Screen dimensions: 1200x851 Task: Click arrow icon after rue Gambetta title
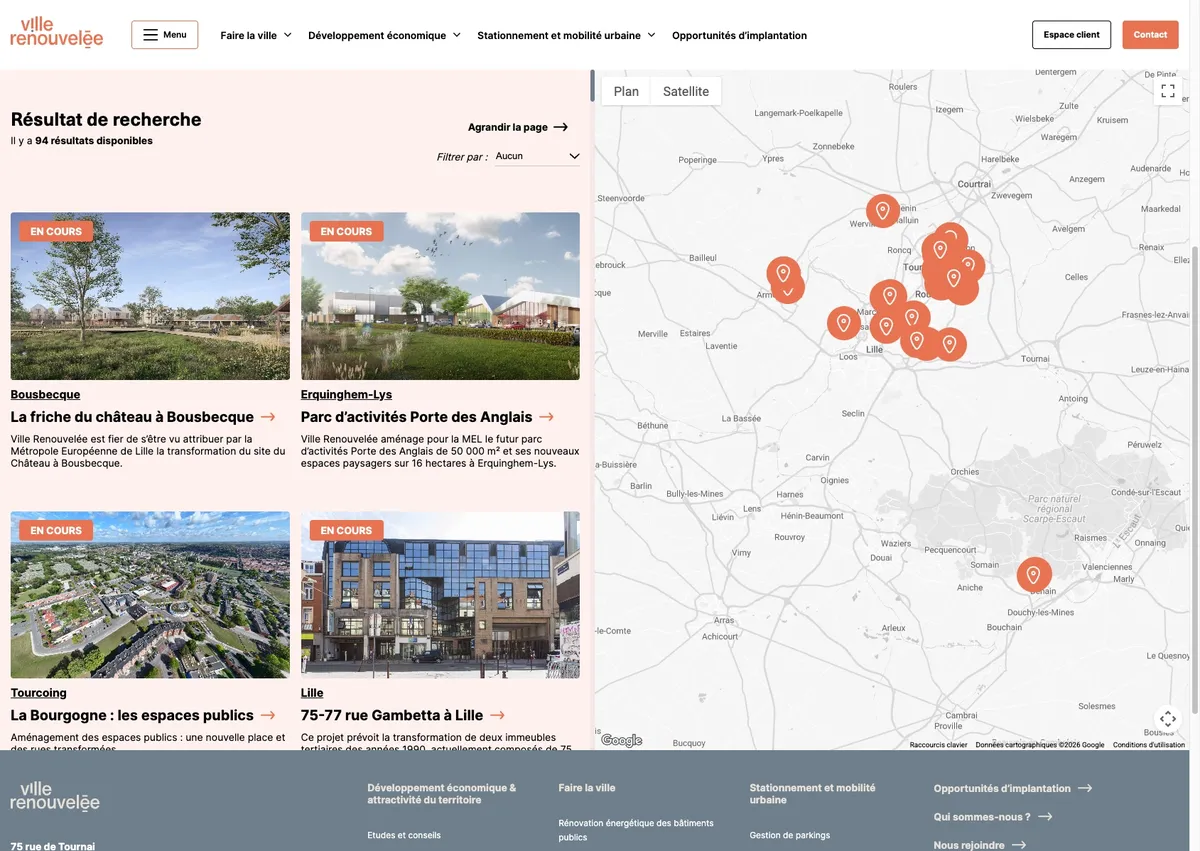click(497, 715)
